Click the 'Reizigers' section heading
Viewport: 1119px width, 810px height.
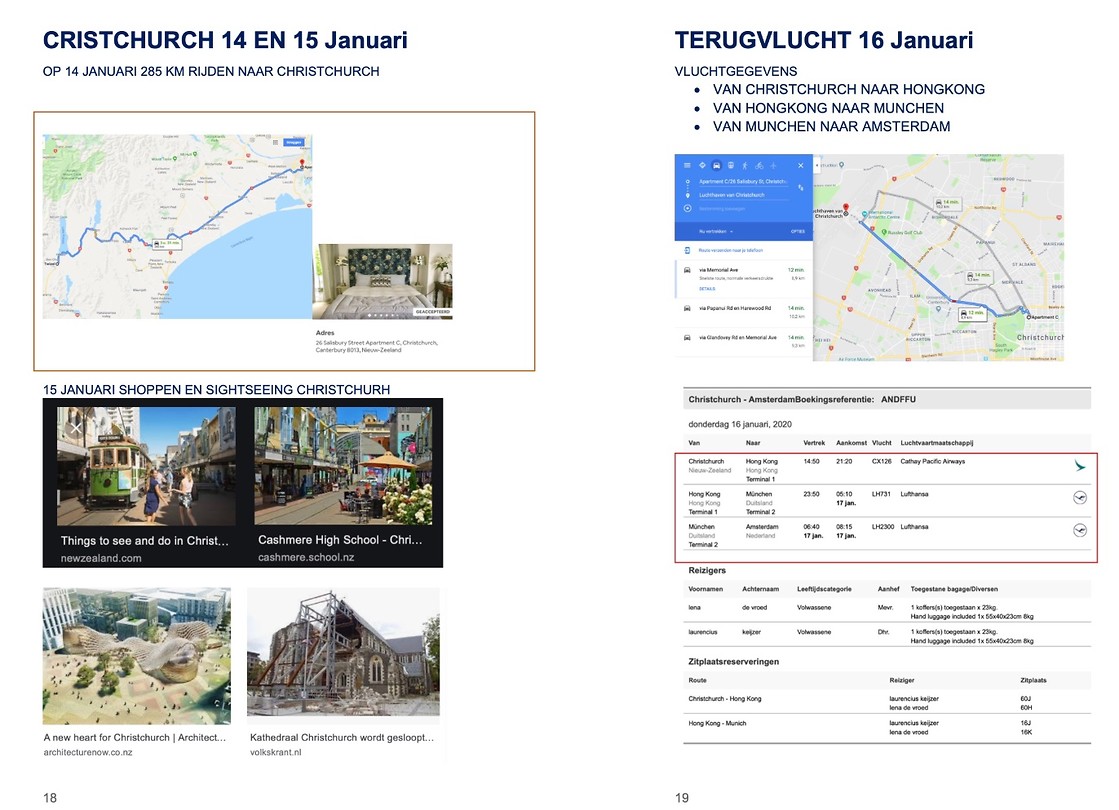click(x=707, y=570)
